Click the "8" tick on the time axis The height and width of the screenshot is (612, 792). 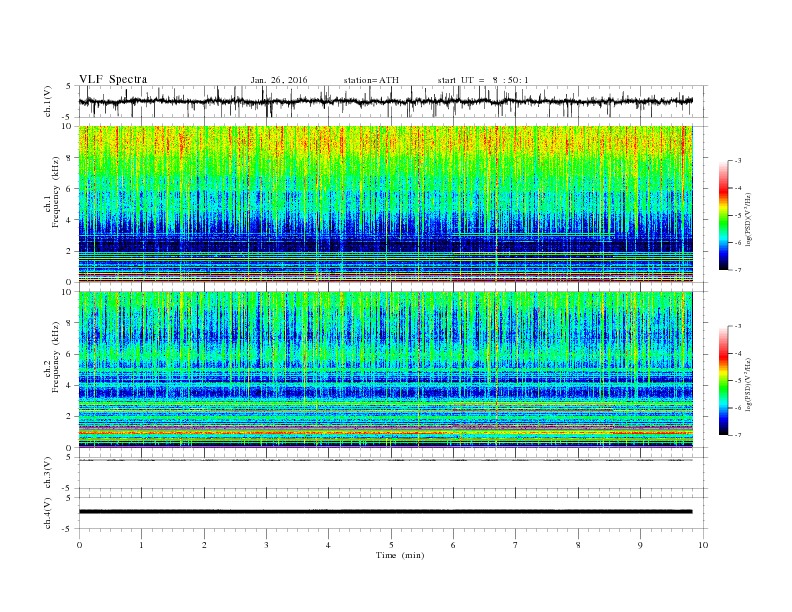[578, 545]
